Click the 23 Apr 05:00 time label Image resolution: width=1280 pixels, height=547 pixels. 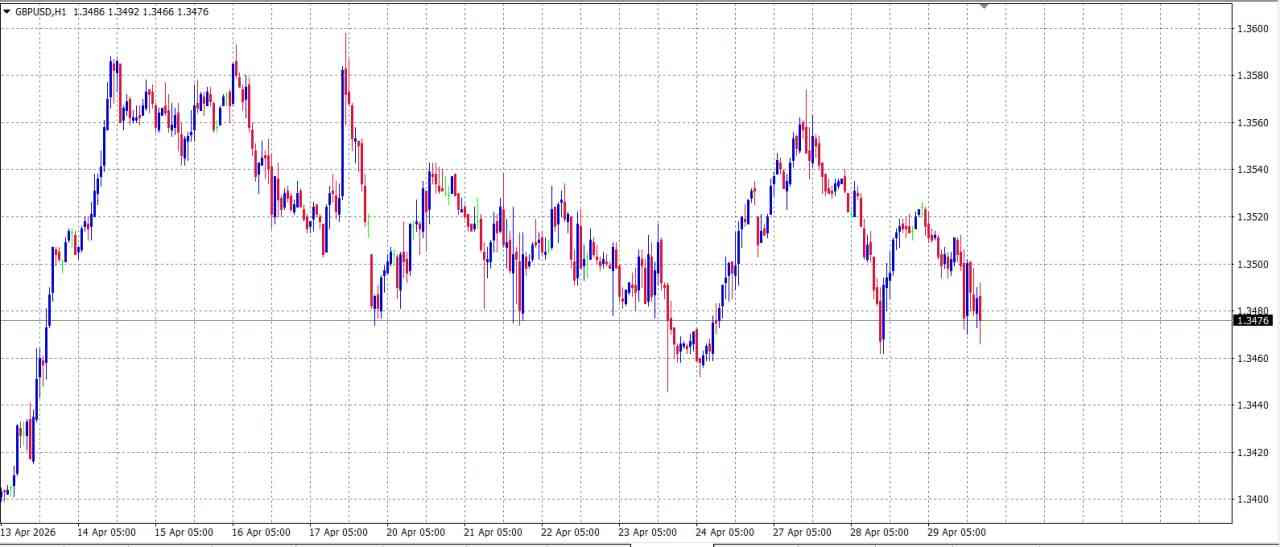pos(648,532)
